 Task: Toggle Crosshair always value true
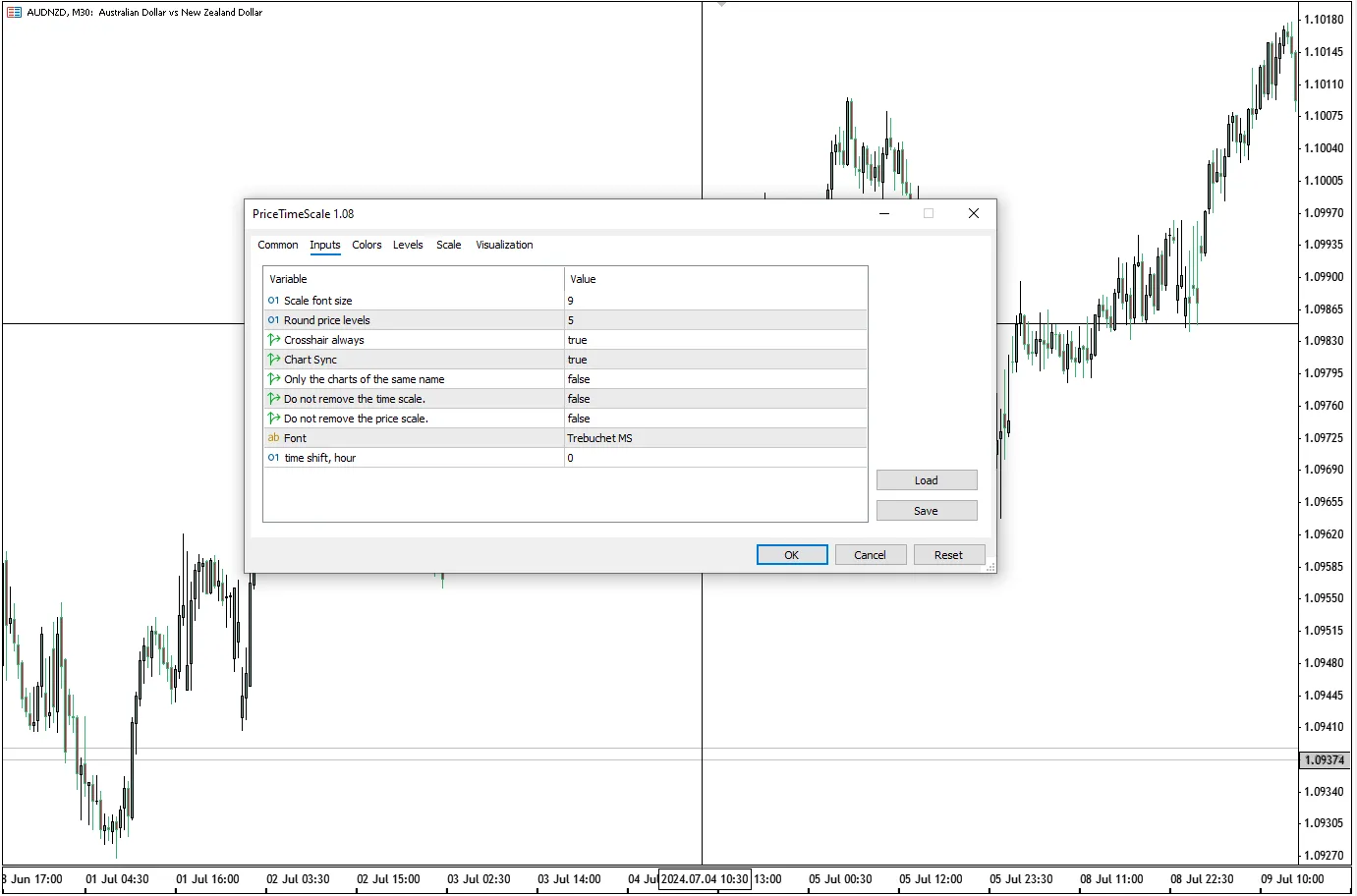[x=715, y=340]
